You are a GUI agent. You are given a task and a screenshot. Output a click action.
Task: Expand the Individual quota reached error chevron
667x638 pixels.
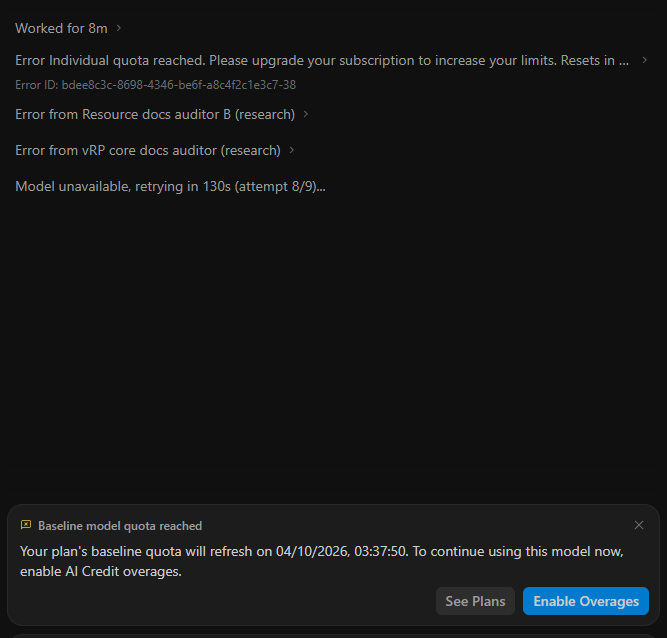644,60
